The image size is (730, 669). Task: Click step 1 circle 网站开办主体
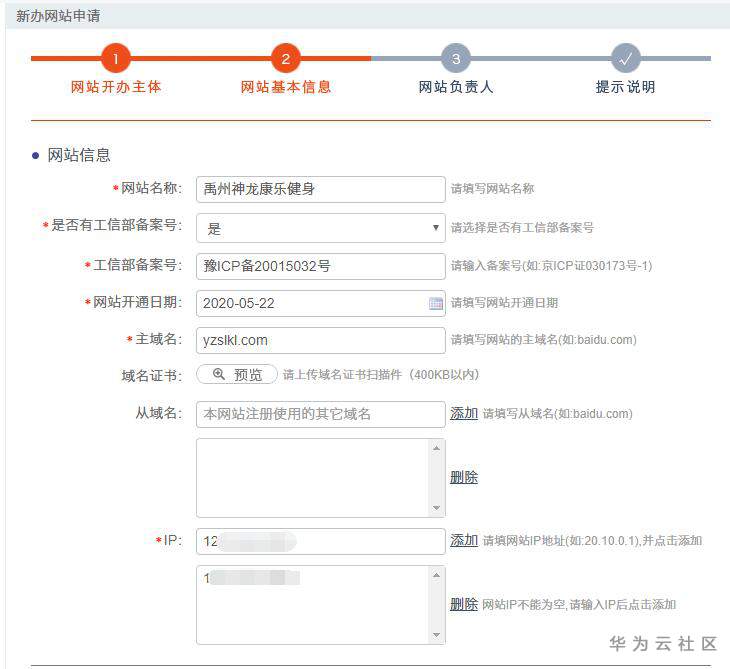pos(115,58)
